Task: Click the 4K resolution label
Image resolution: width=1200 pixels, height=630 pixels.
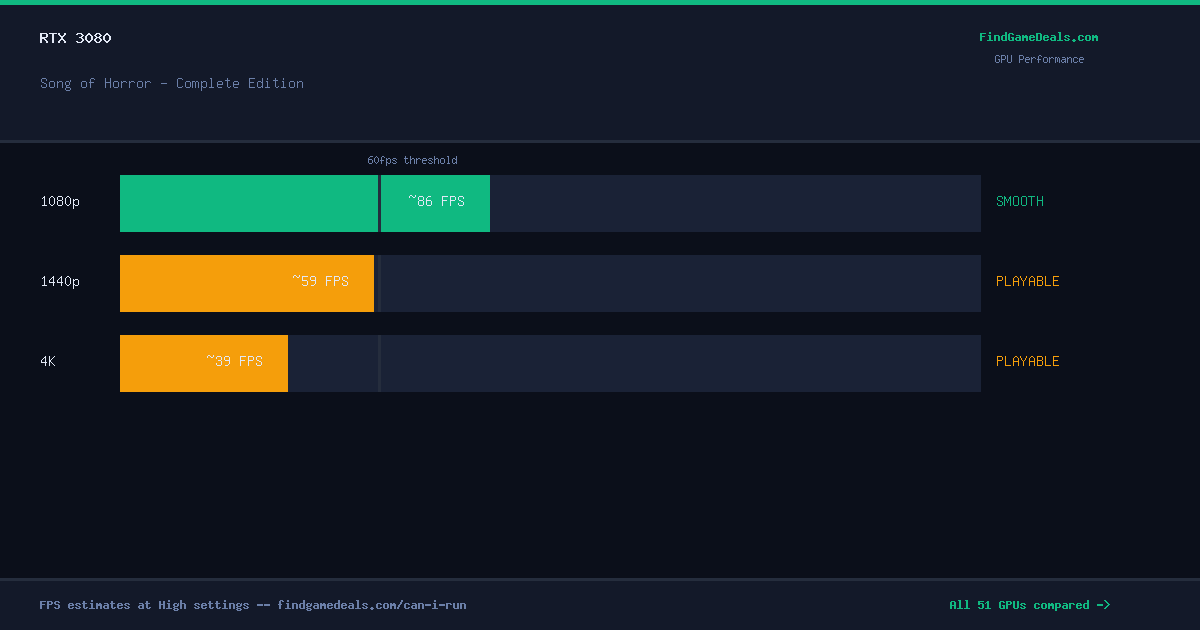Action: click(x=48, y=361)
